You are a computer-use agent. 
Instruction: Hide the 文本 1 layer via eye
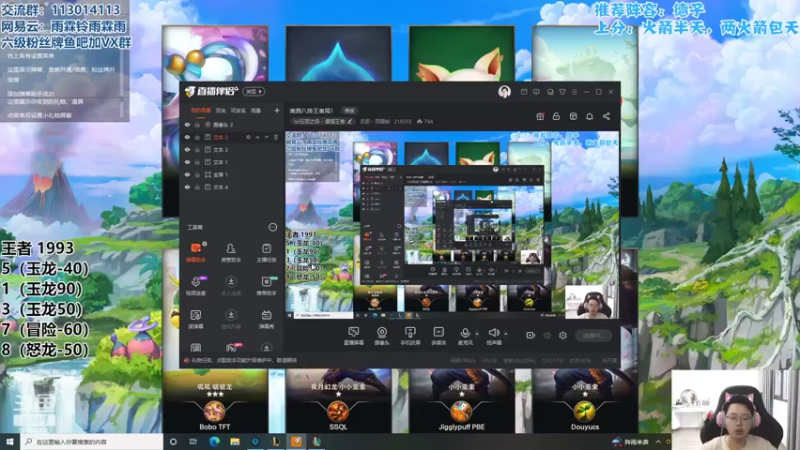pos(187,162)
